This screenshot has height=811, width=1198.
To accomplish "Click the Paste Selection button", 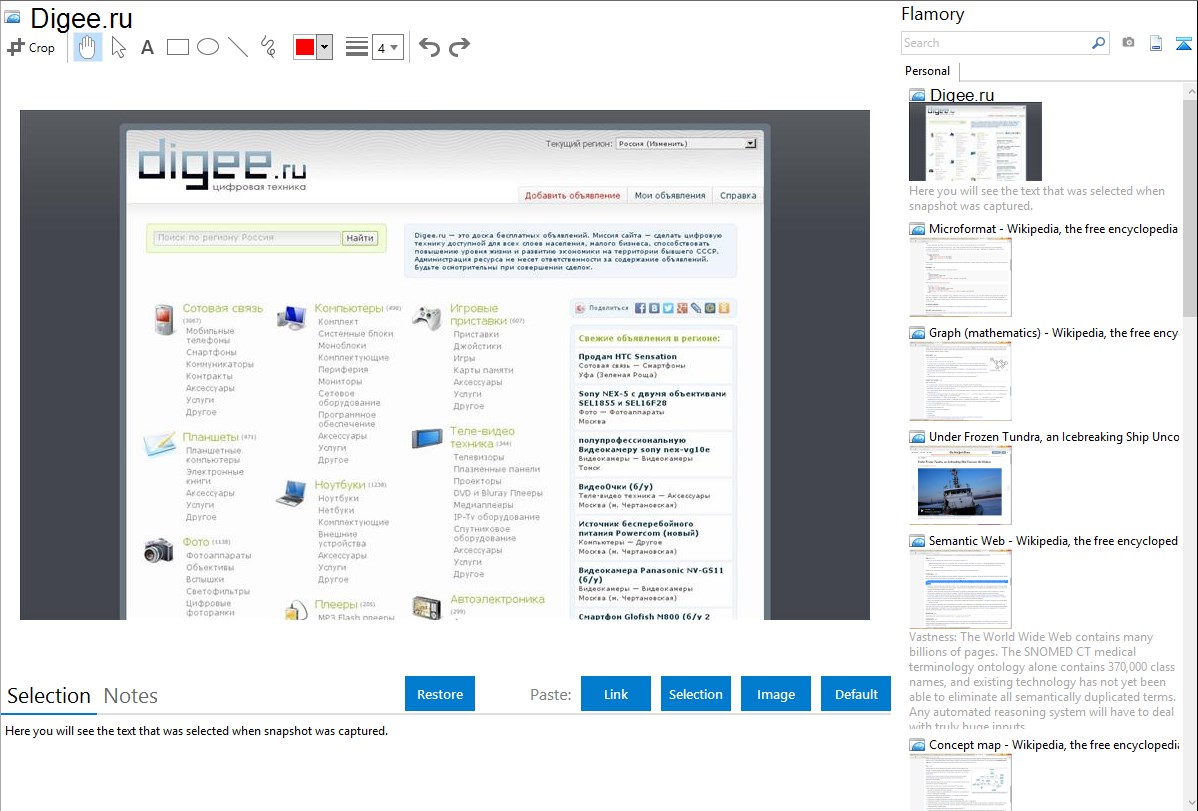I will (695, 694).
